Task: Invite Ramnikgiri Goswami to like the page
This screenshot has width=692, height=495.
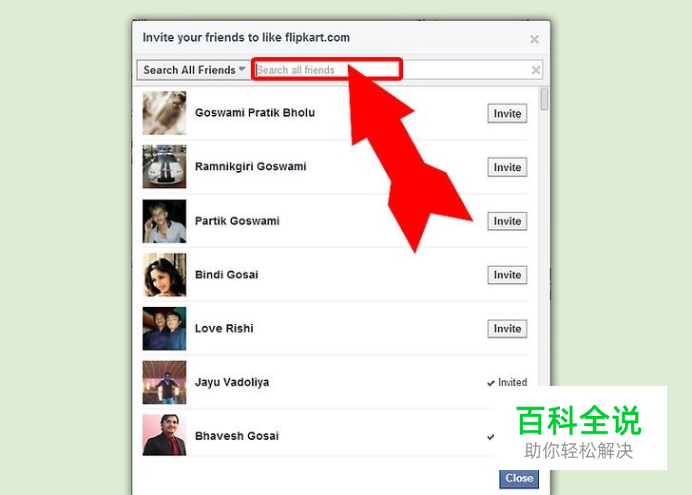Action: pos(507,167)
